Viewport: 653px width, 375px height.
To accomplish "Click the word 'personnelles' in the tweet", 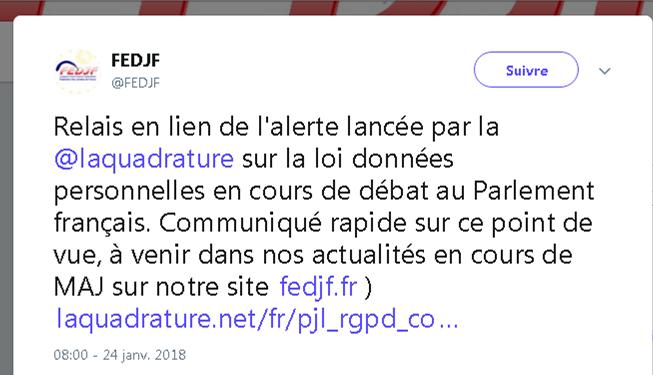I will (129, 192).
